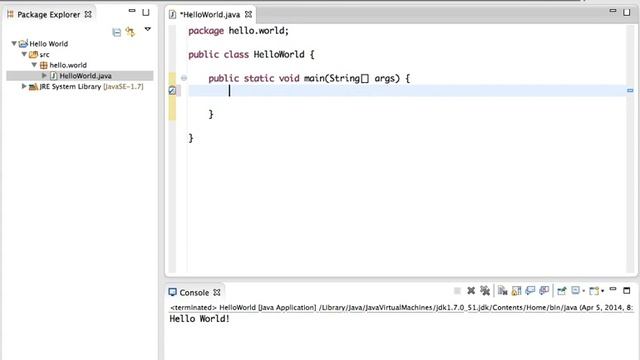
Task: Select the hello.world package
Action: point(68,65)
